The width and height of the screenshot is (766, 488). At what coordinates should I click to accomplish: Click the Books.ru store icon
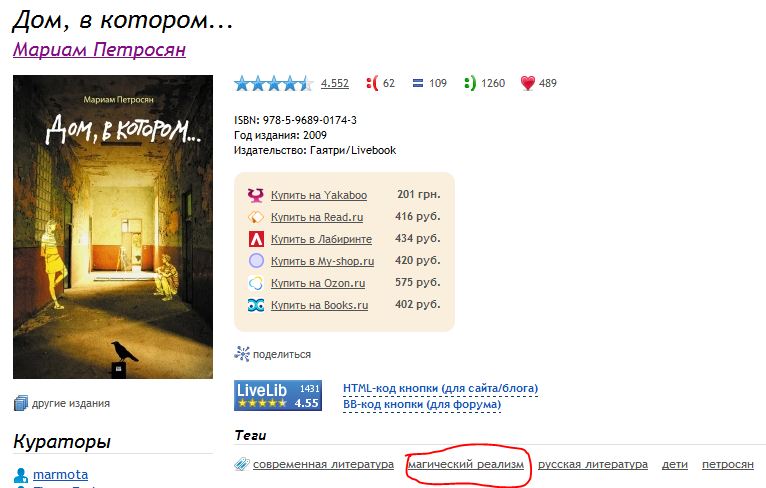(256, 305)
